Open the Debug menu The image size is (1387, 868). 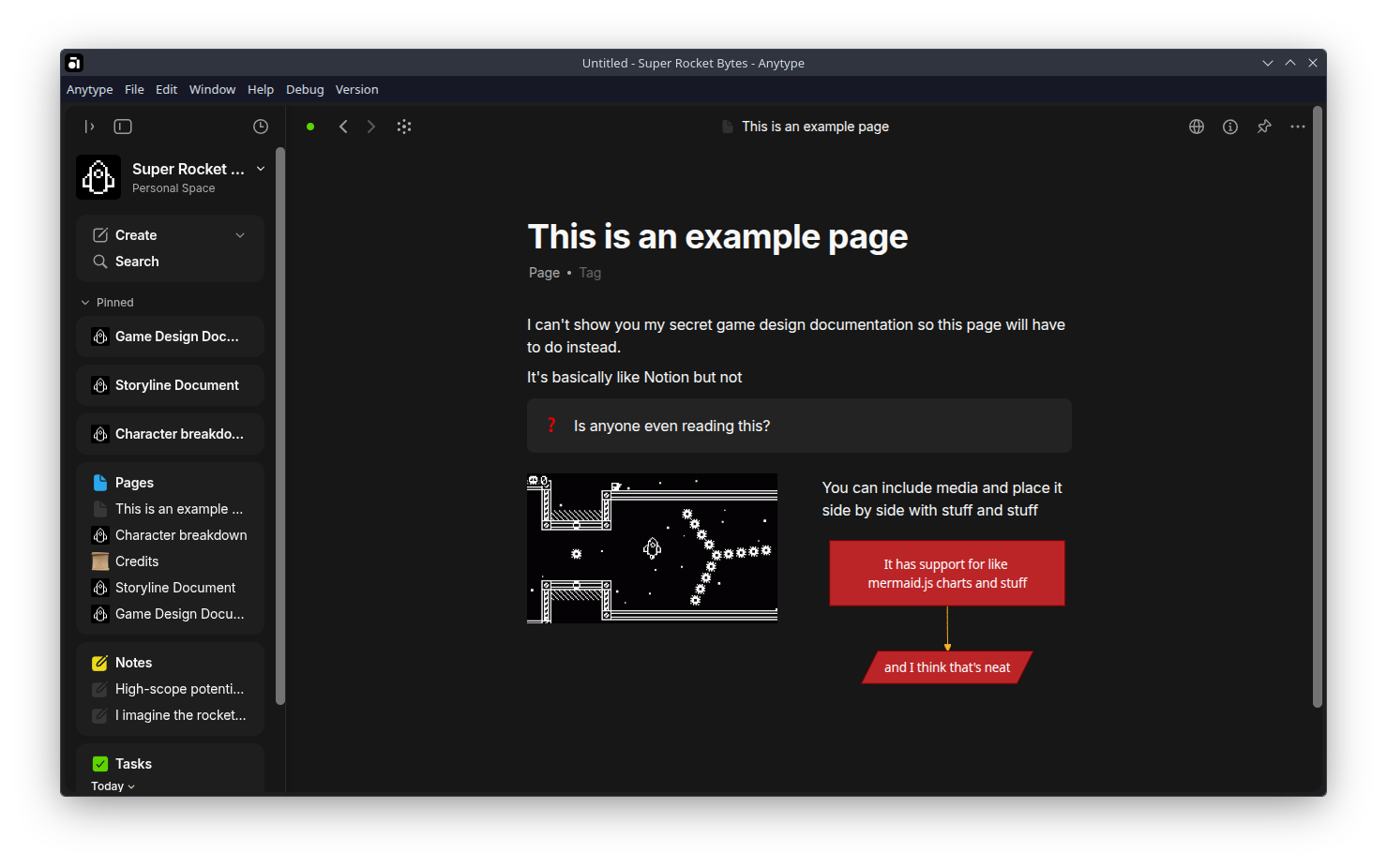tap(304, 89)
